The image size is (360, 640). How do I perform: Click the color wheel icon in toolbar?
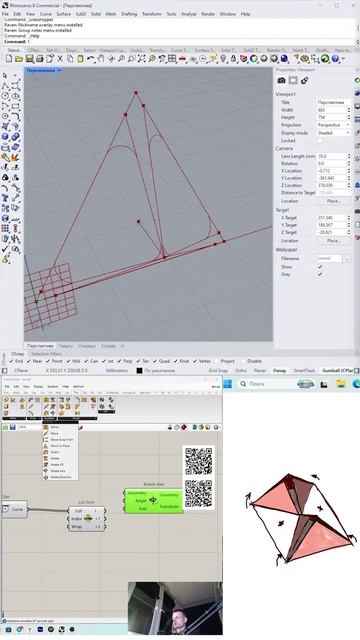[x=254, y=59]
